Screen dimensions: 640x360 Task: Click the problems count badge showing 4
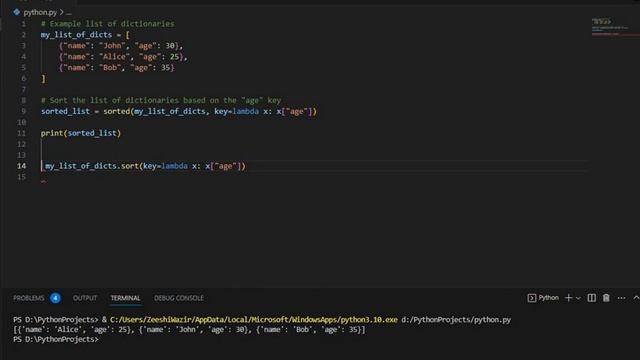56,298
